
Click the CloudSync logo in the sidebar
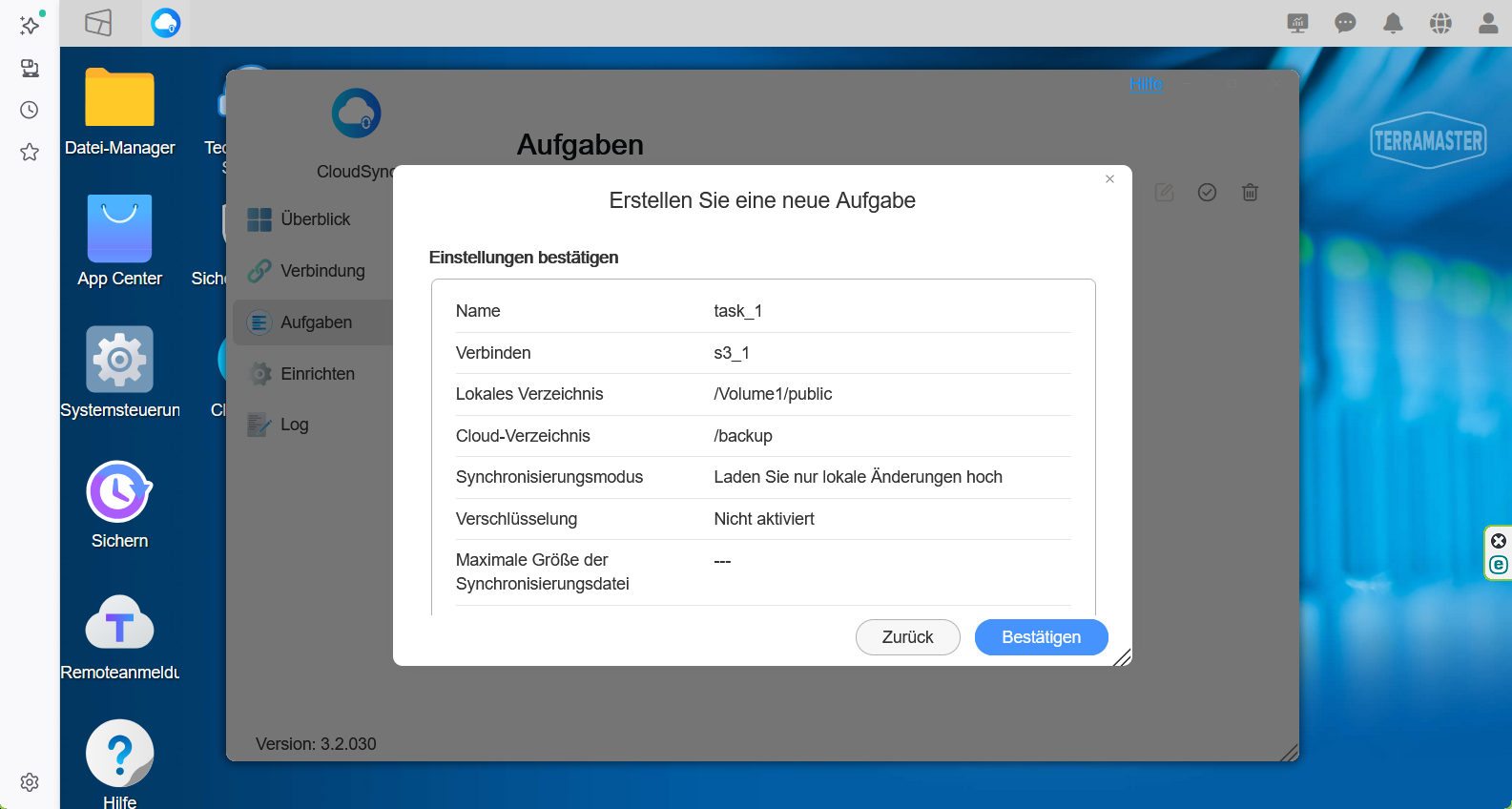(356, 114)
